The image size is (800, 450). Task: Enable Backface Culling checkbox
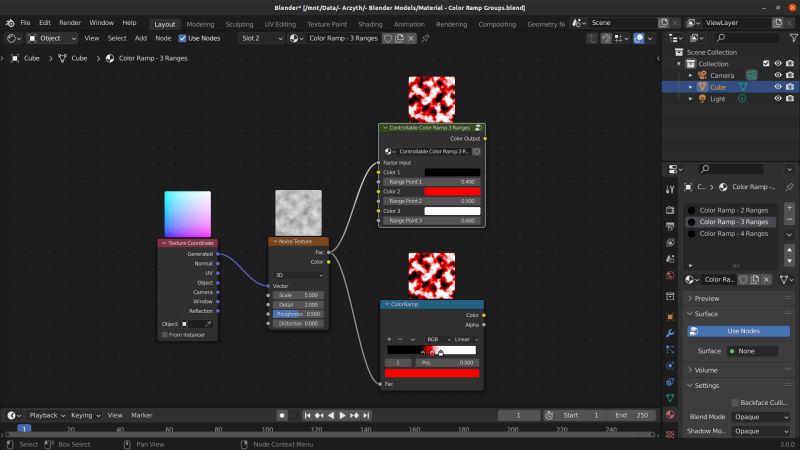pyautogui.click(x=735, y=403)
